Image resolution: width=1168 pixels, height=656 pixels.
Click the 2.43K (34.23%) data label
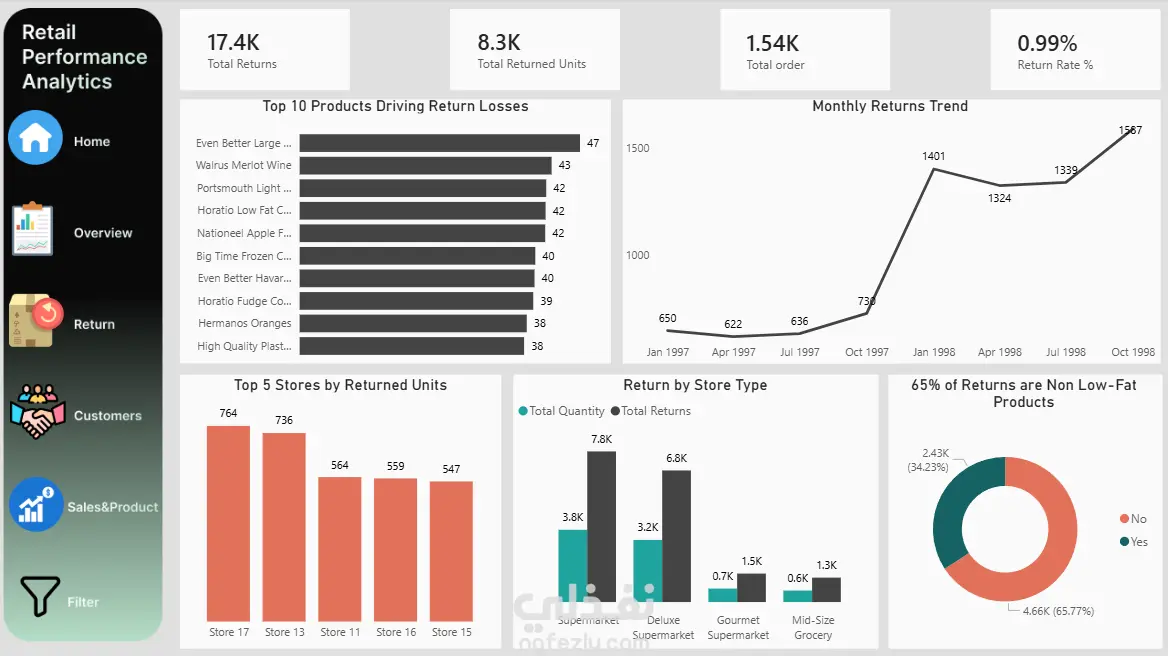(928, 460)
